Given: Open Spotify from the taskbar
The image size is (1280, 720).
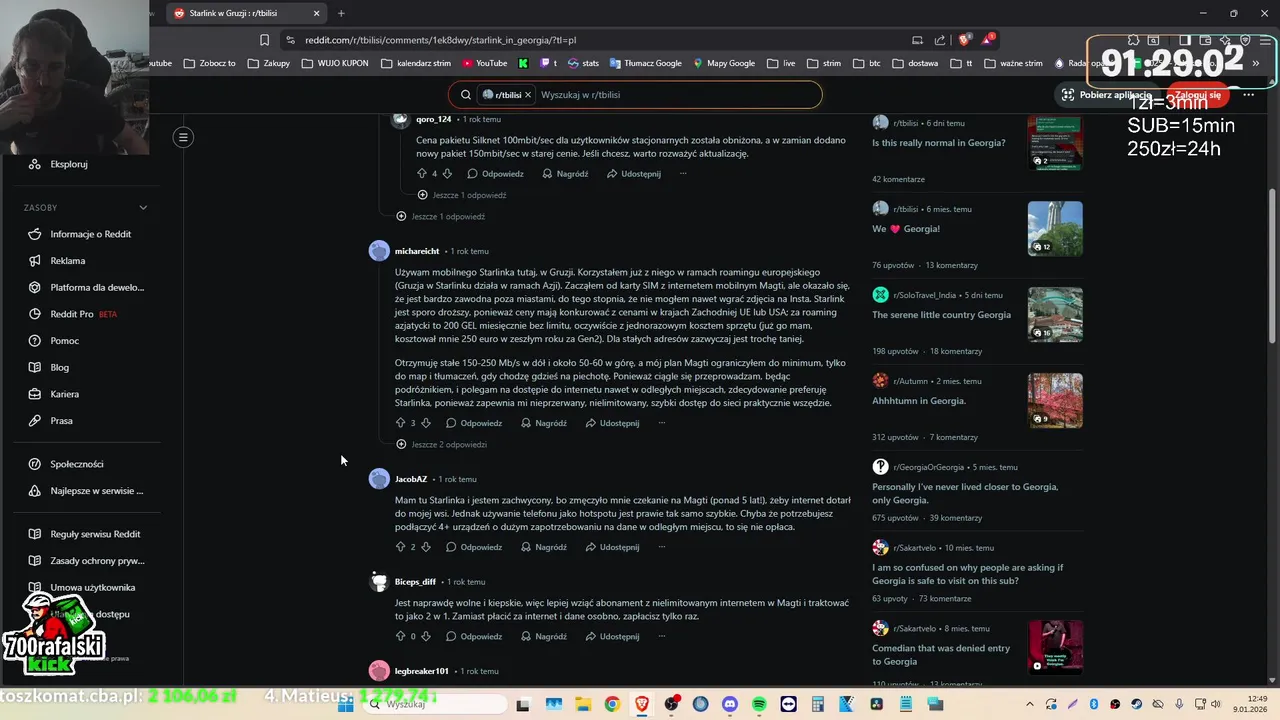Looking at the screenshot, I should 759,704.
